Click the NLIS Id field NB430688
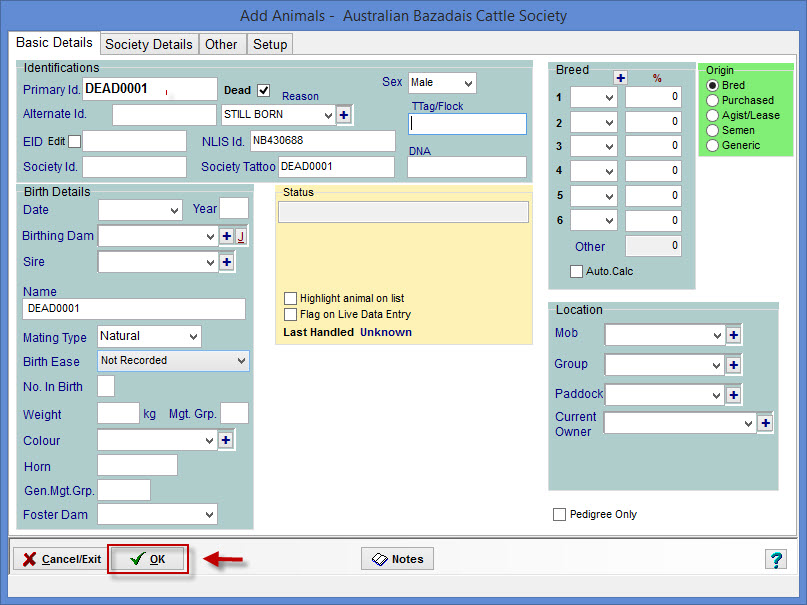Image resolution: width=807 pixels, height=605 pixels. point(323,141)
